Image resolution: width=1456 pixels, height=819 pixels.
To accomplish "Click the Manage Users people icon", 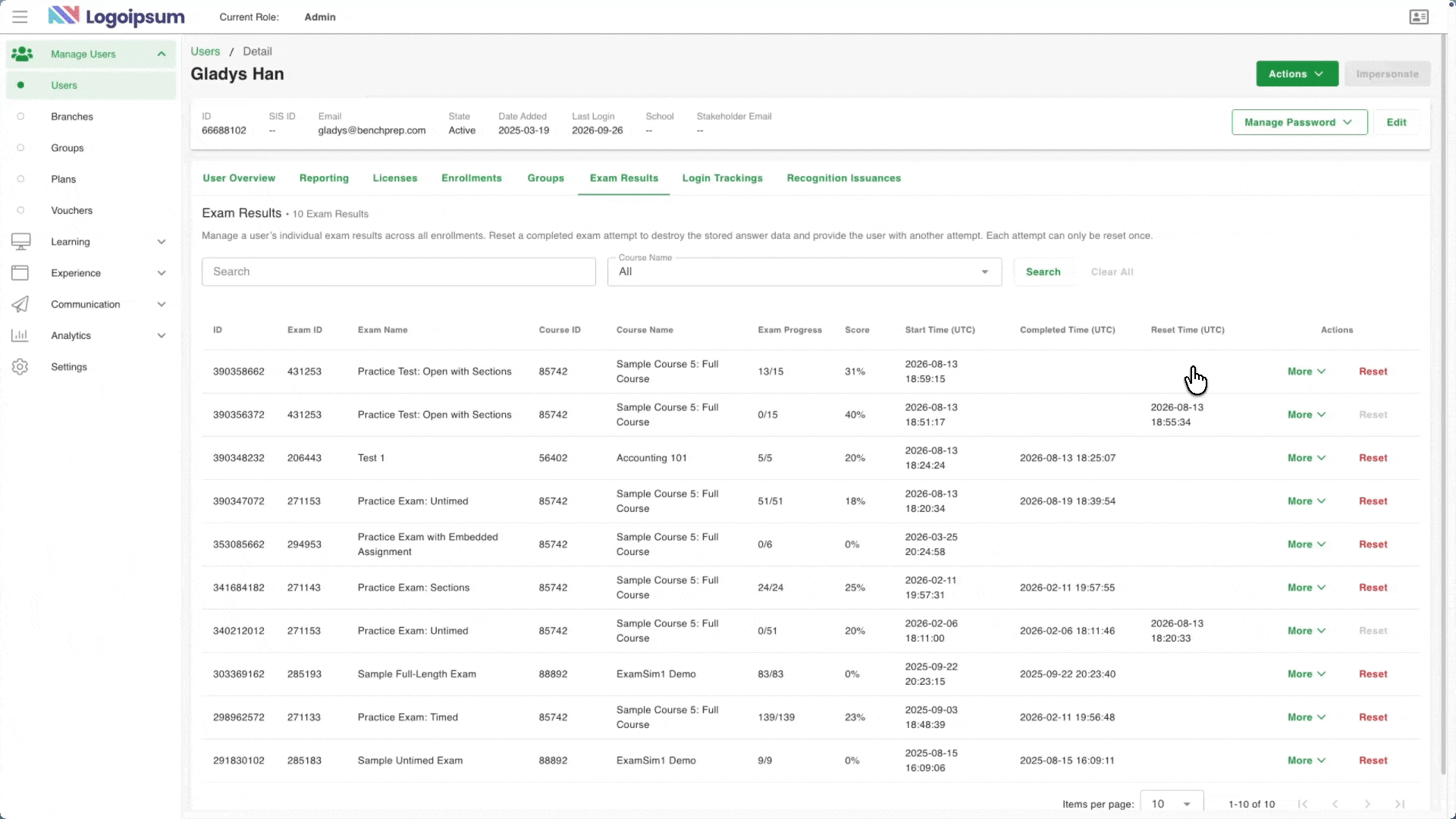I will (x=22, y=54).
